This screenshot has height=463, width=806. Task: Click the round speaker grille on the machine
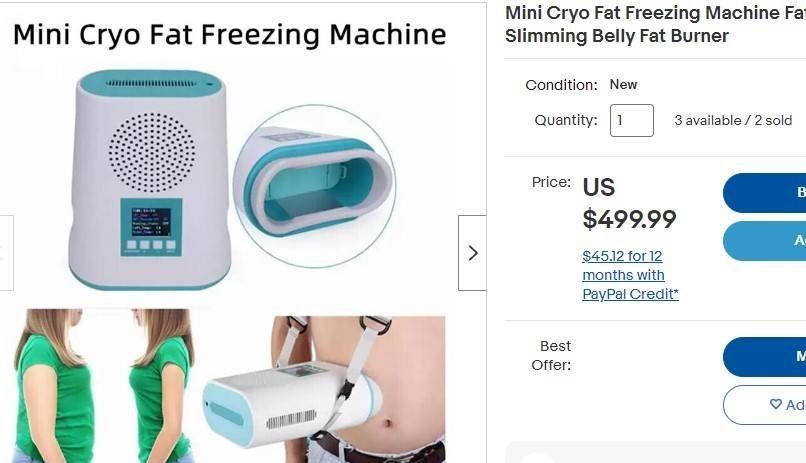coord(152,153)
